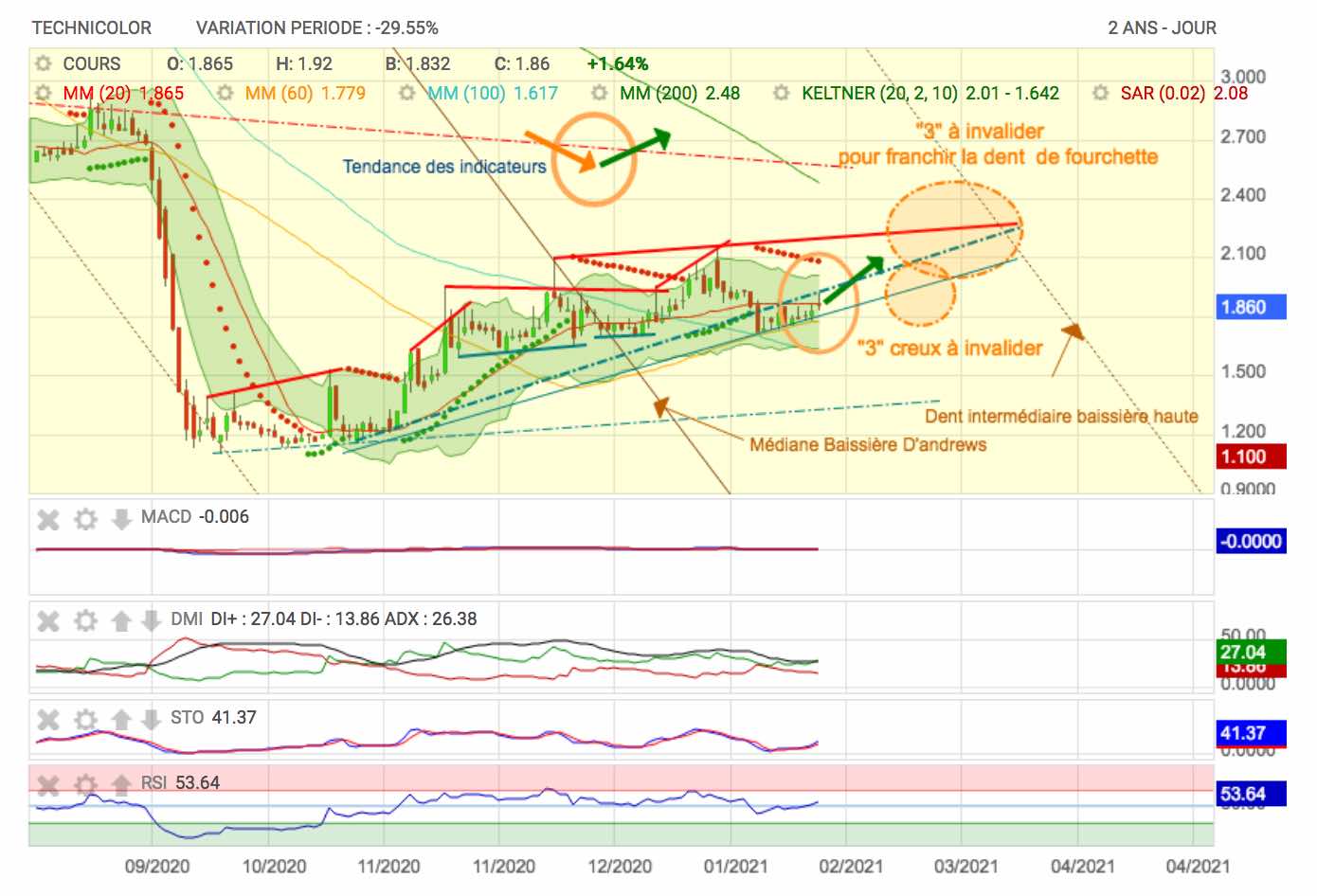Click the 2 ANS - JOUR period label
This screenshot has width=1317, height=896.
1163,27
